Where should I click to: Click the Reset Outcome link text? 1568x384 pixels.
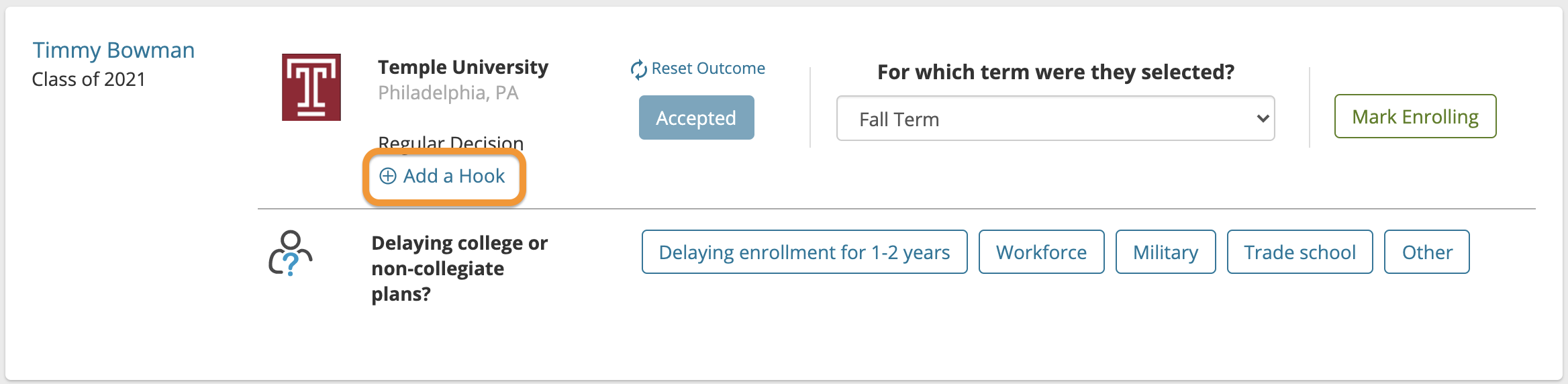pyautogui.click(x=708, y=68)
